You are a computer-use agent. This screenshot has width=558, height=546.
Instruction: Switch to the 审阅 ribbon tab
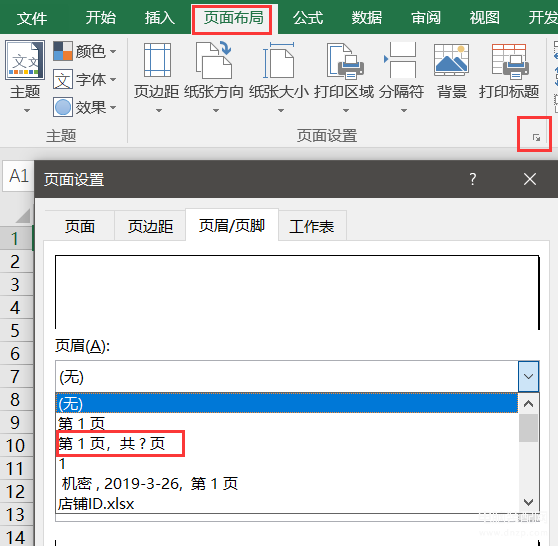pos(426,18)
